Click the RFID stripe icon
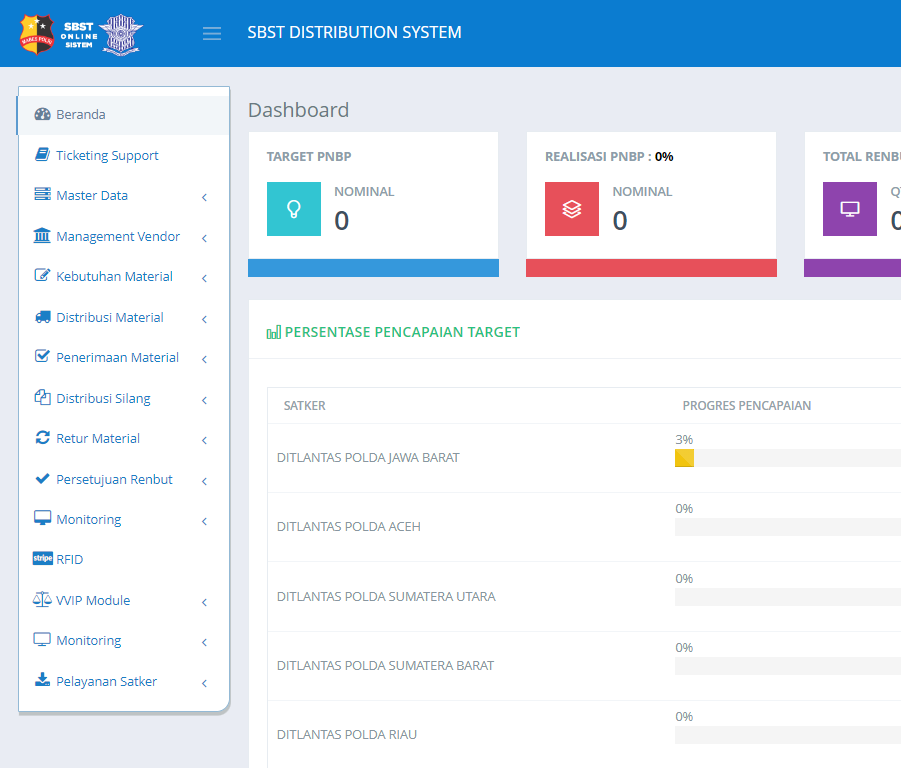 pyautogui.click(x=43, y=558)
